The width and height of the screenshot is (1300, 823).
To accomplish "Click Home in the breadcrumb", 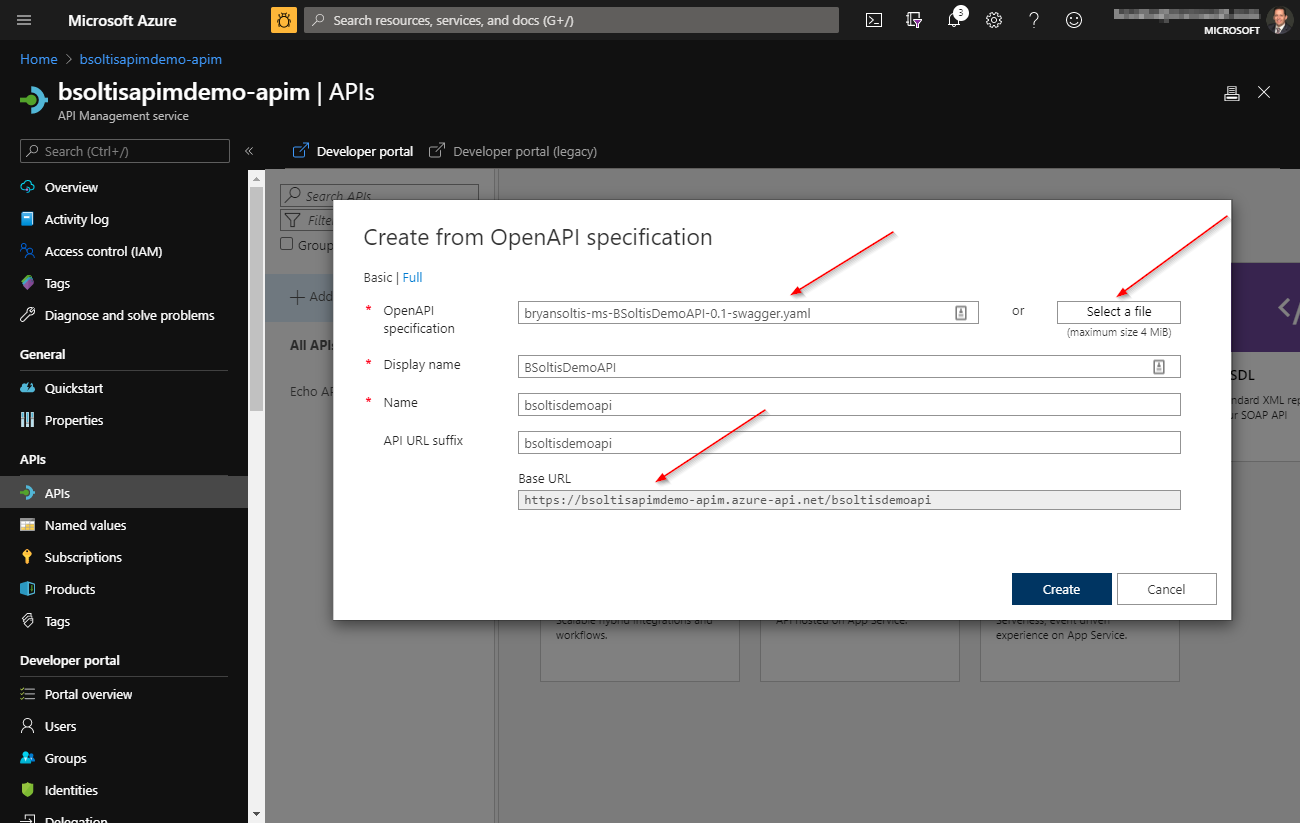I will pos(39,59).
